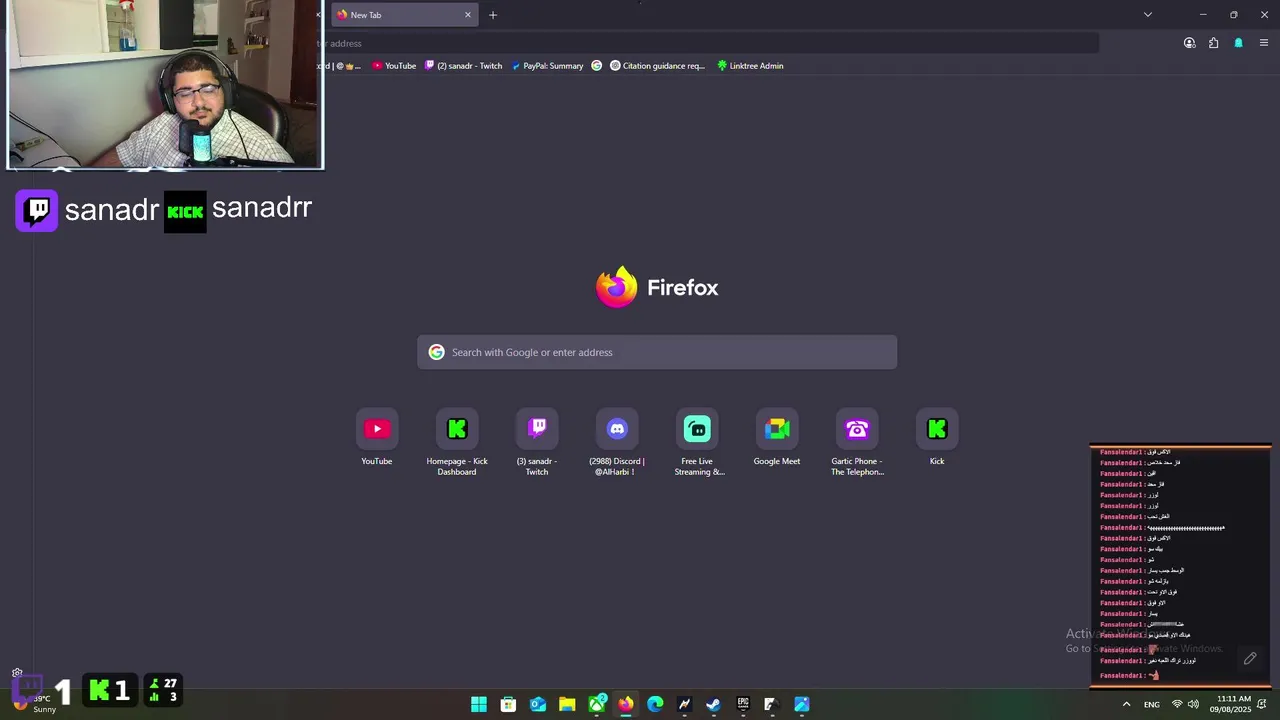Open a new tab with plus button
1280x720 pixels.
pos(493,15)
